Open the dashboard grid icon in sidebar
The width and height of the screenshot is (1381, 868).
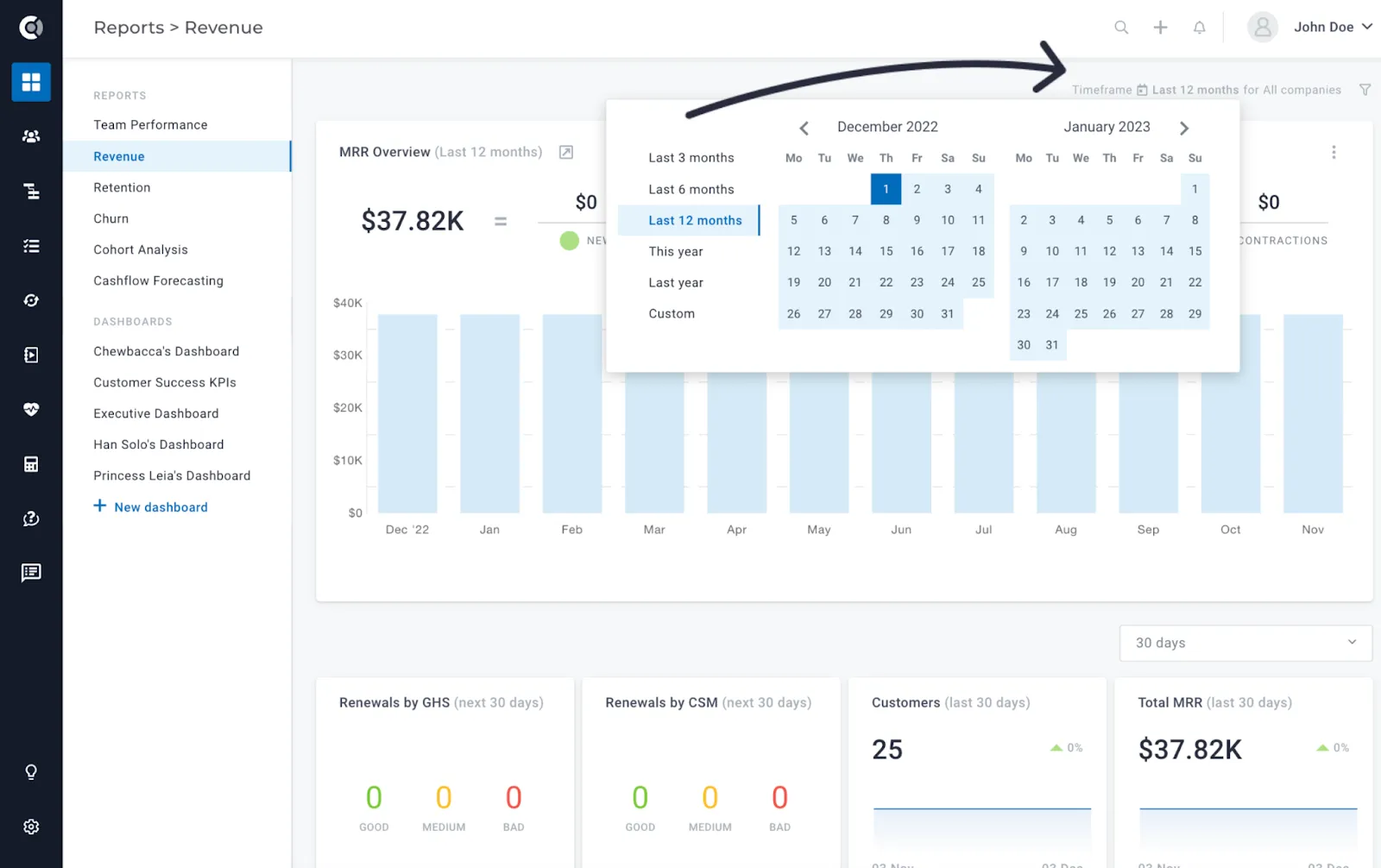click(31, 82)
